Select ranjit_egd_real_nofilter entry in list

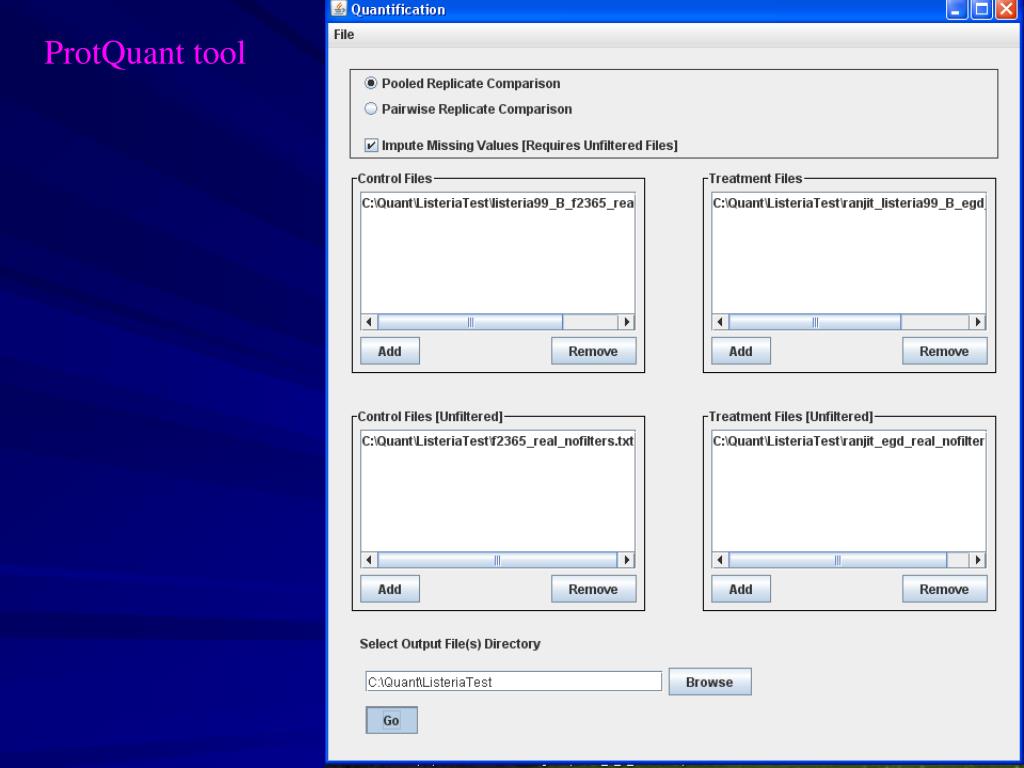click(x=848, y=441)
